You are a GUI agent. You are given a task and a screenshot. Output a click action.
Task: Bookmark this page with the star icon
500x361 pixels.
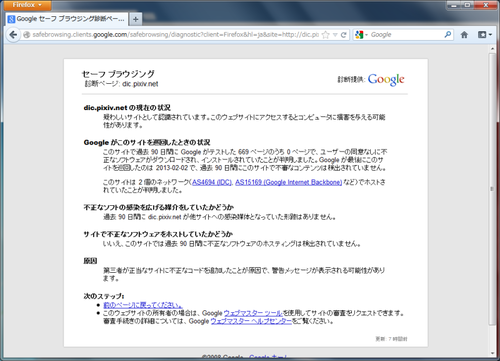pyautogui.click(x=326, y=35)
